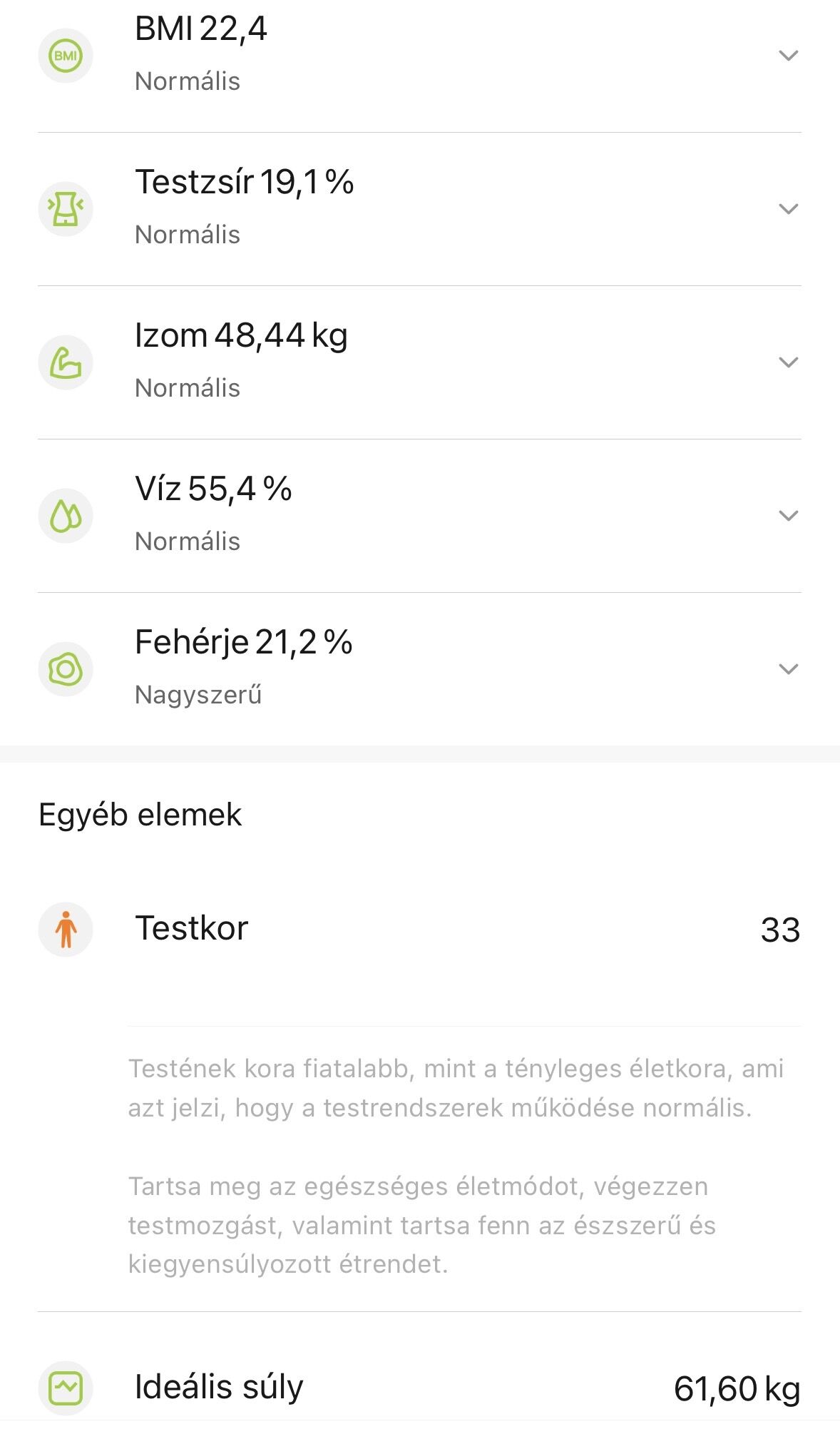Screen dimensions: 840x1434
Task: Tap the water droplets icon
Action: click(66, 516)
